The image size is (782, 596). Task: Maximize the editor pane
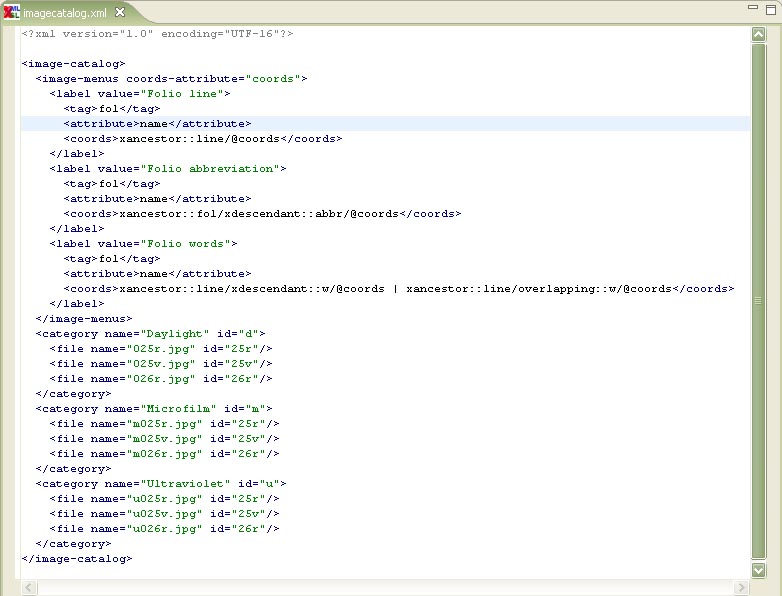tap(771, 9)
